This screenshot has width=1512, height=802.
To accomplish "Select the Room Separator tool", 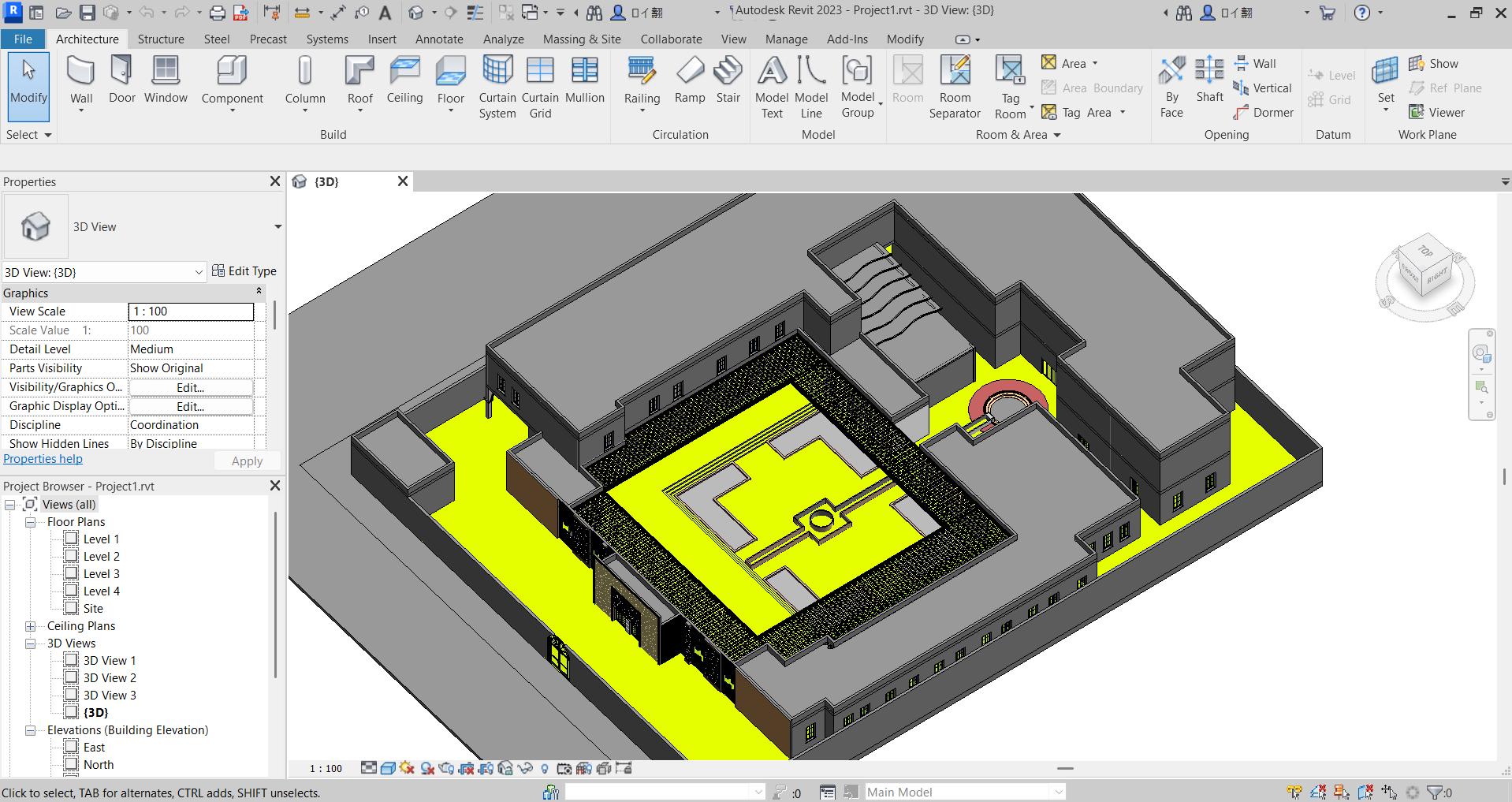I will click(x=955, y=88).
